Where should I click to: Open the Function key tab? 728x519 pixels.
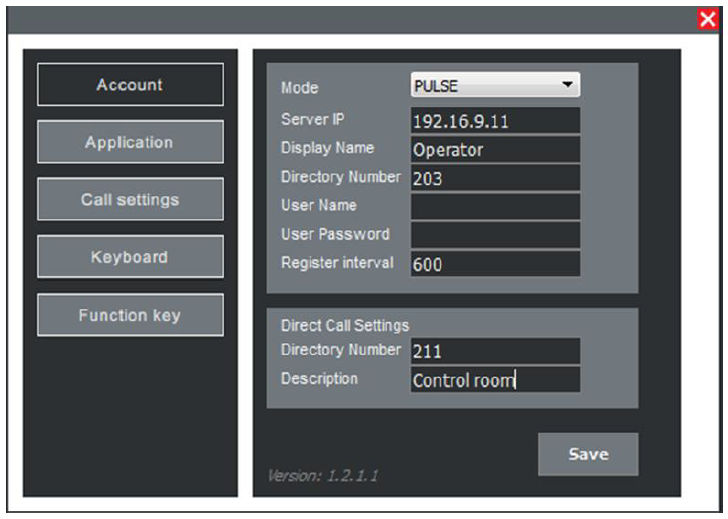click(130, 315)
